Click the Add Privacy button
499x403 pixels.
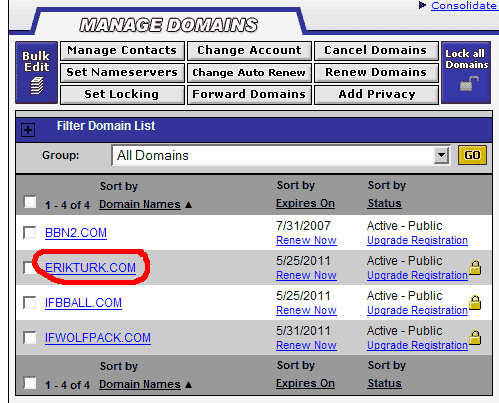[376, 95]
